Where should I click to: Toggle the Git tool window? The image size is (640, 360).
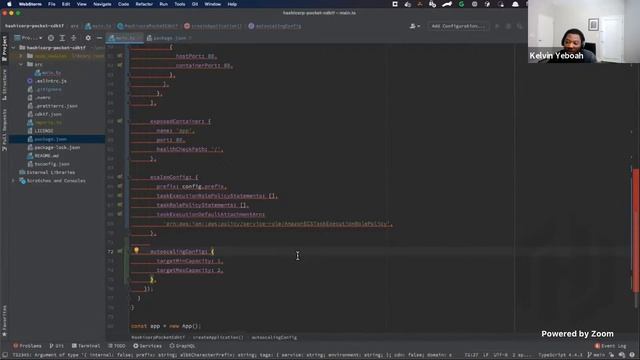pyautogui.click(x=56, y=346)
